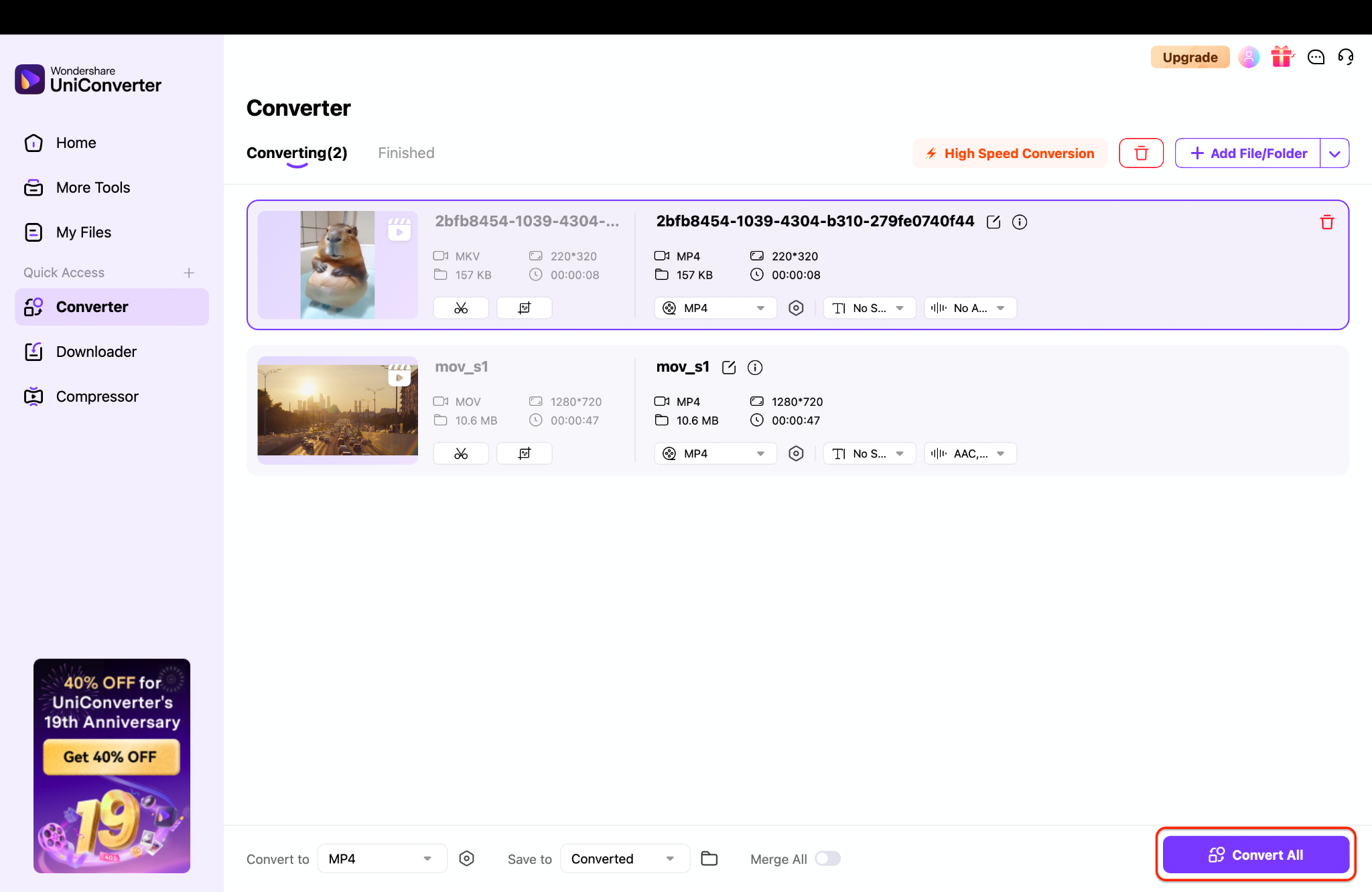Trim the 2bfb8454 video with scissors

tap(461, 308)
